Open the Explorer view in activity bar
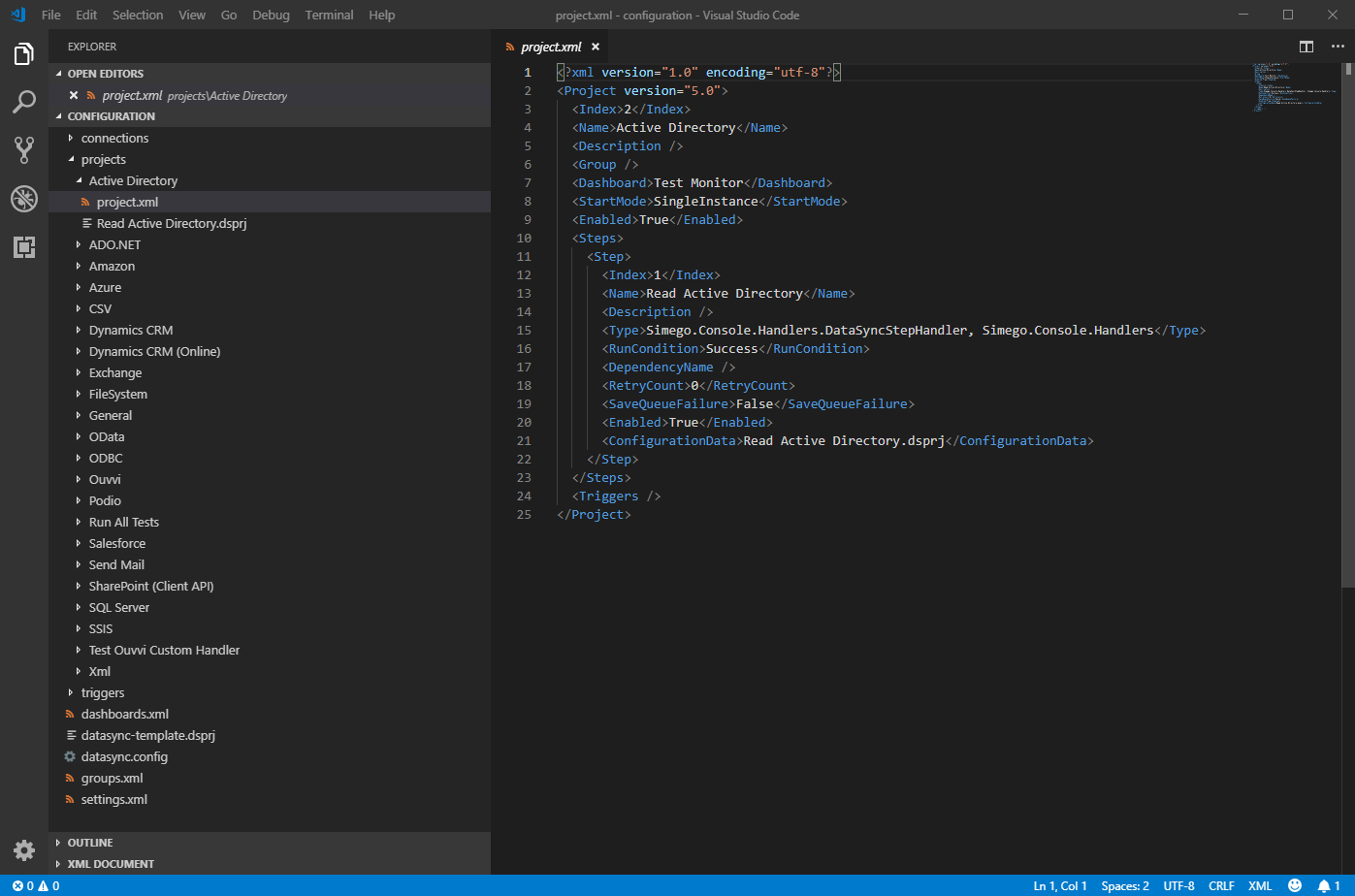 pyautogui.click(x=24, y=53)
